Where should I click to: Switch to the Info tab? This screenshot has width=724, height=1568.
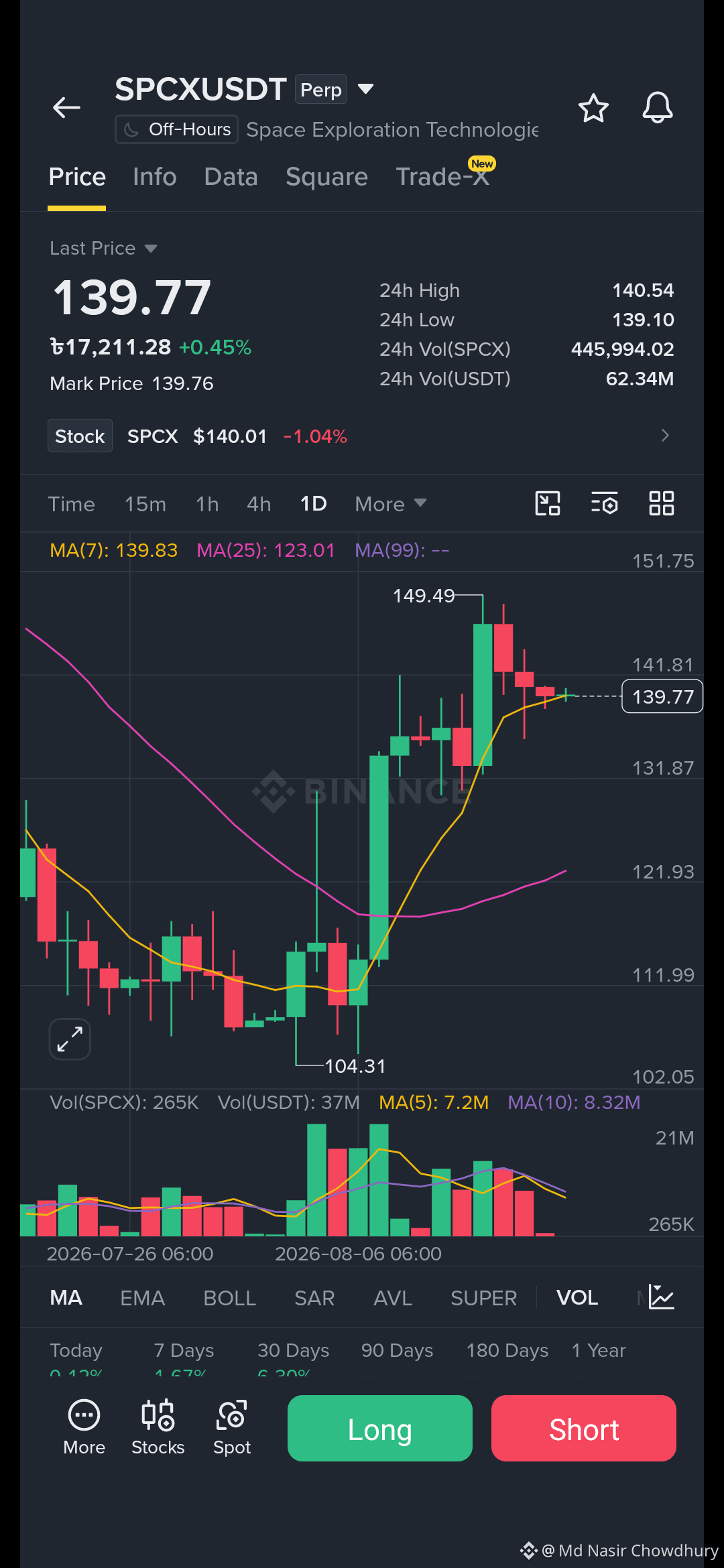155,177
